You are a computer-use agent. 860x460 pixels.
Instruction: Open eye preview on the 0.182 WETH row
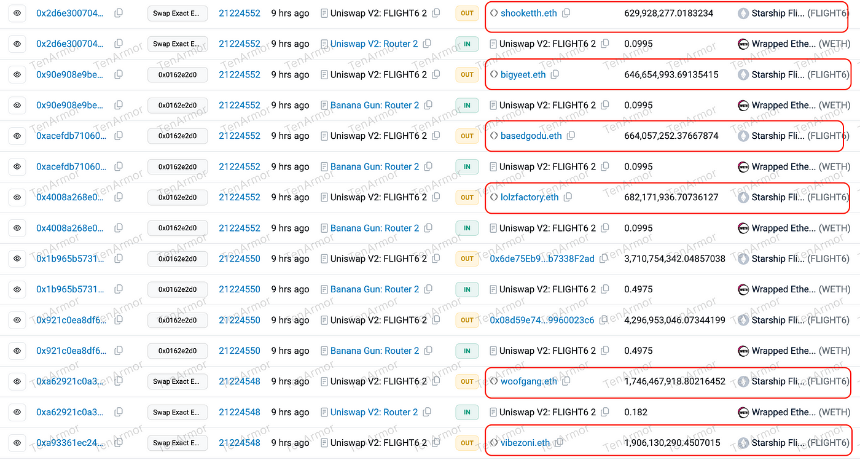17,412
